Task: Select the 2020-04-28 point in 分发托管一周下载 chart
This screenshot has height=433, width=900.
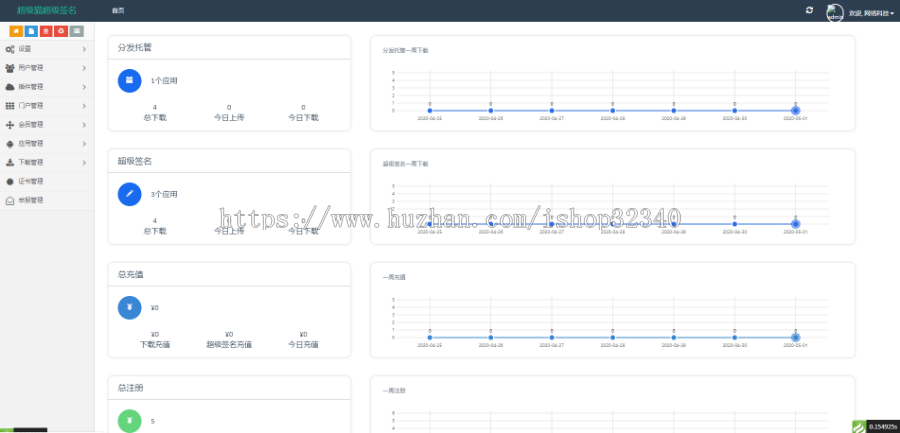Action: [x=612, y=110]
